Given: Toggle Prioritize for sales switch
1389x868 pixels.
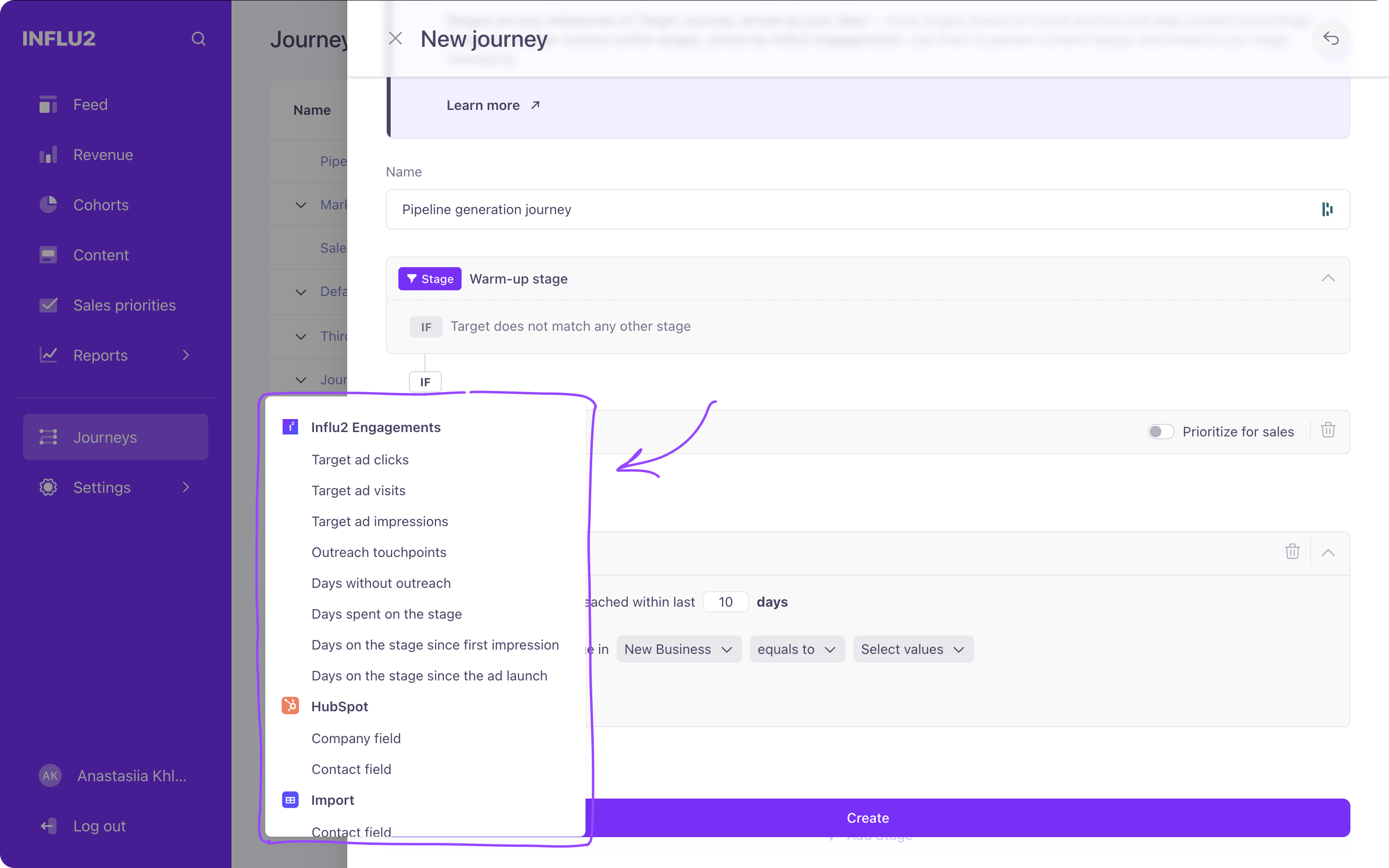Looking at the screenshot, I should 1160,432.
